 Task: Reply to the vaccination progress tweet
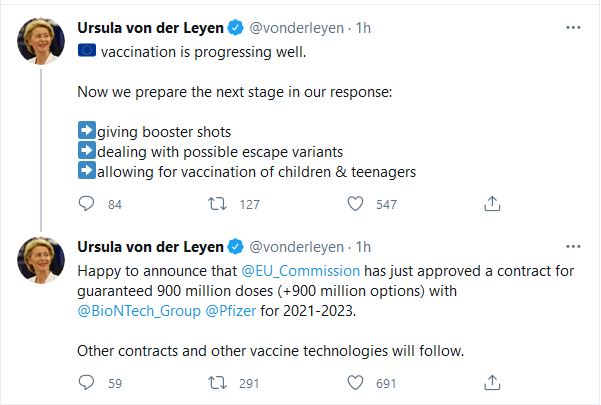pos(86,204)
